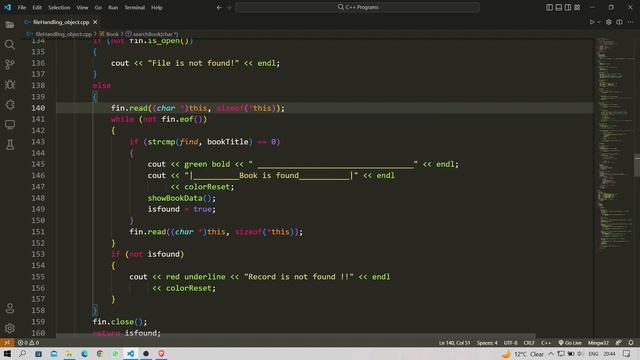Open the run button dropdown arrow
Screen dimensions: 640x360
pos(599,22)
